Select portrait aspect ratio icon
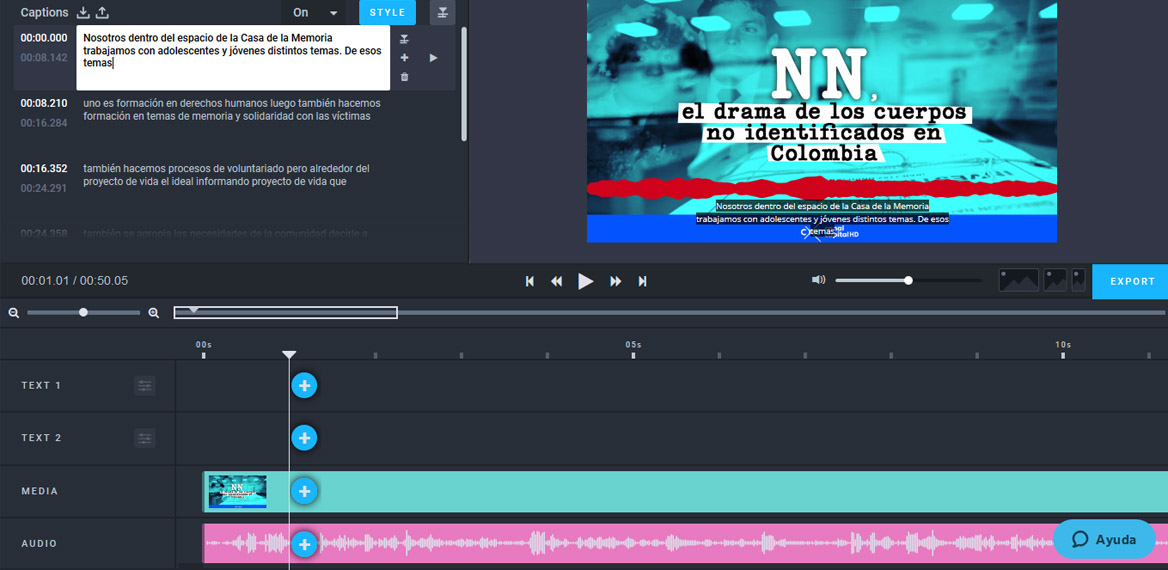 point(1078,280)
